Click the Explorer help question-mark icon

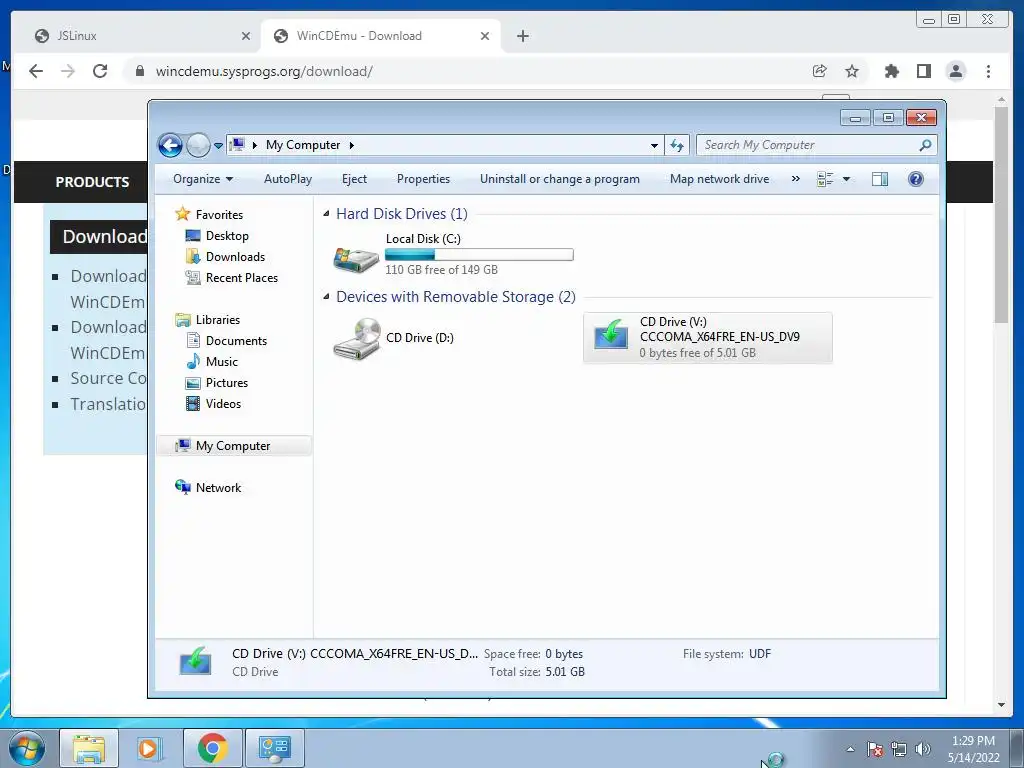click(916, 179)
